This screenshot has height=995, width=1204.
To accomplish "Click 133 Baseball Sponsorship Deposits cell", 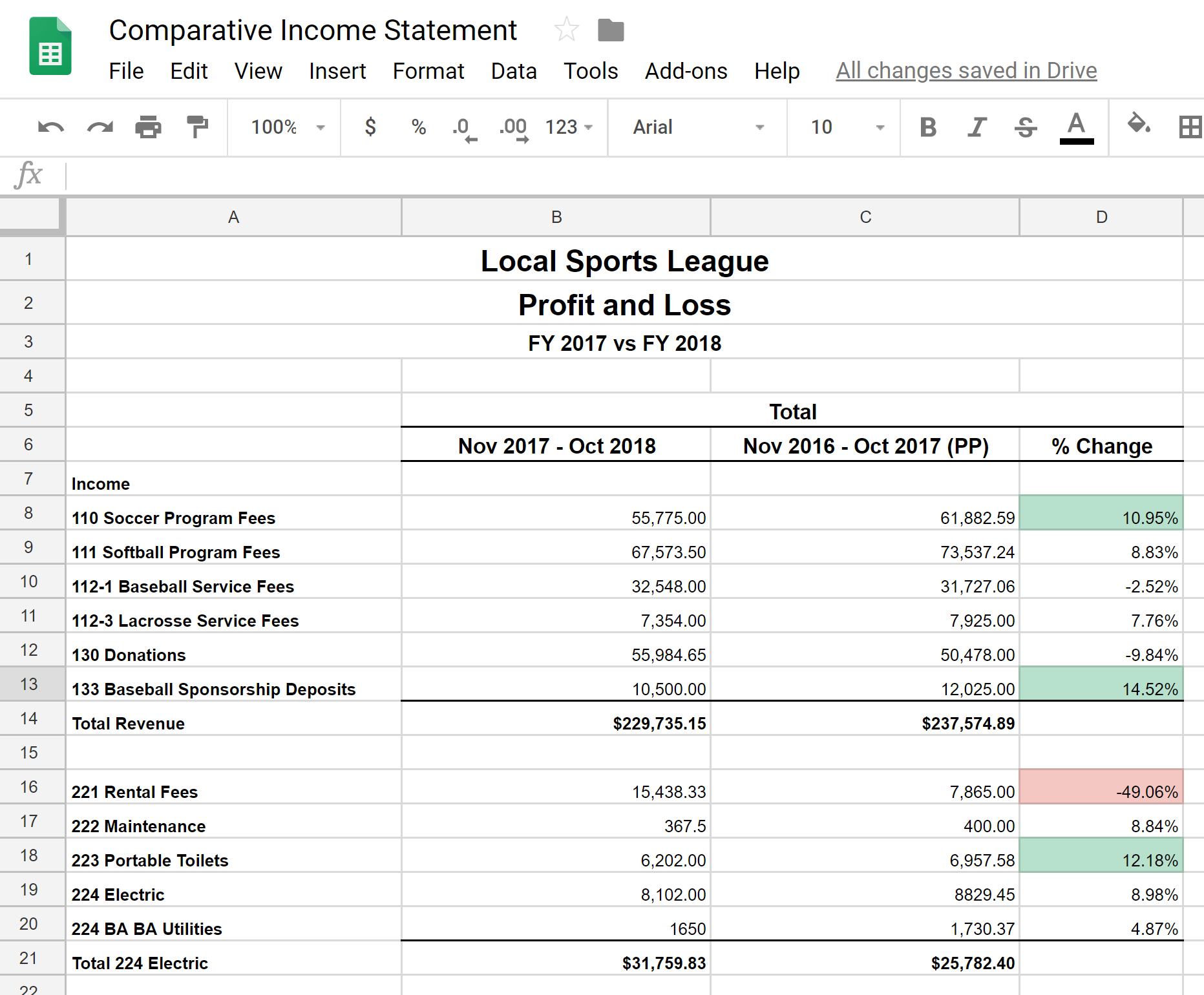I will pyautogui.click(x=233, y=684).
